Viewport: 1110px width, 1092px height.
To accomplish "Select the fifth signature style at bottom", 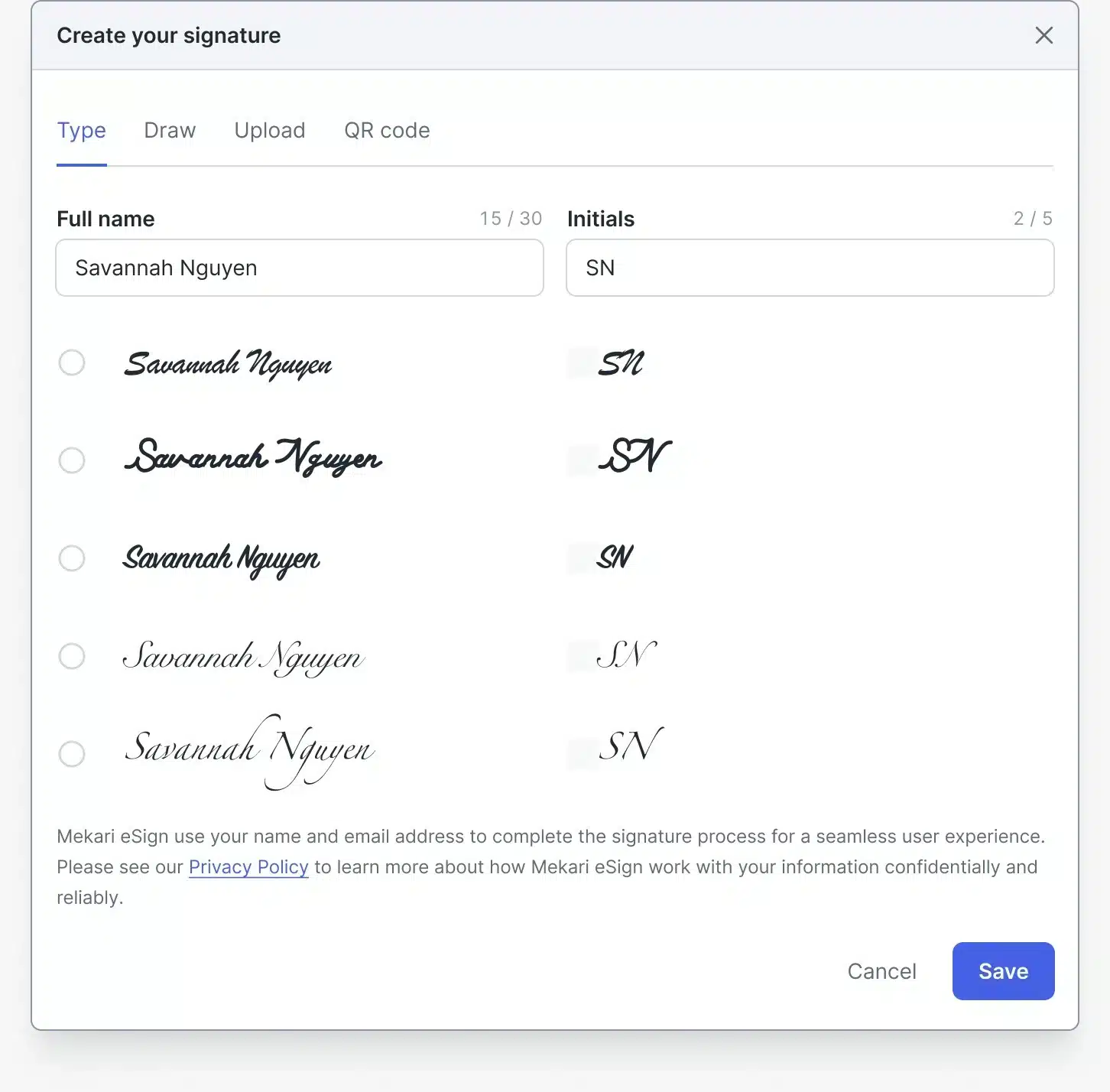I will point(72,753).
